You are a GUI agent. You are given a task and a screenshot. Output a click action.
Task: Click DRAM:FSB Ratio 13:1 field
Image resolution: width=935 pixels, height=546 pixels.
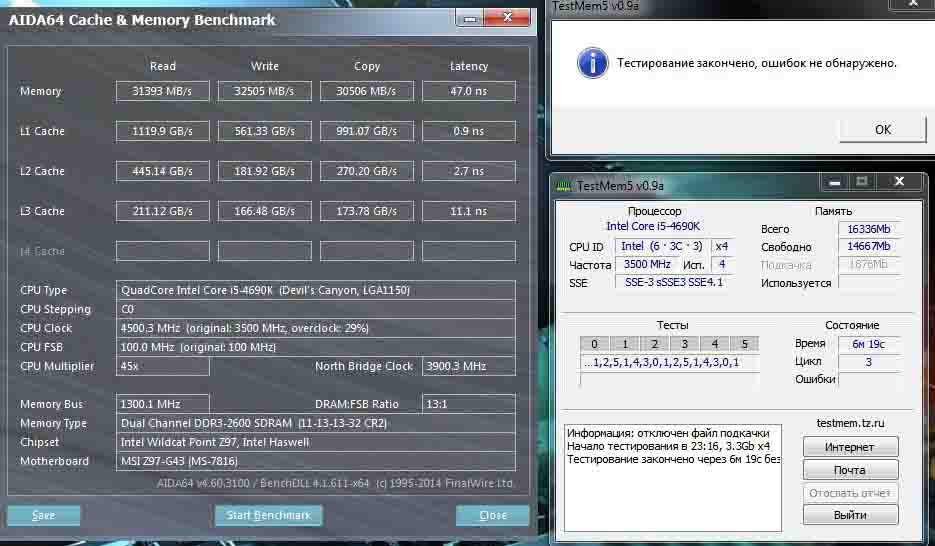(469, 404)
